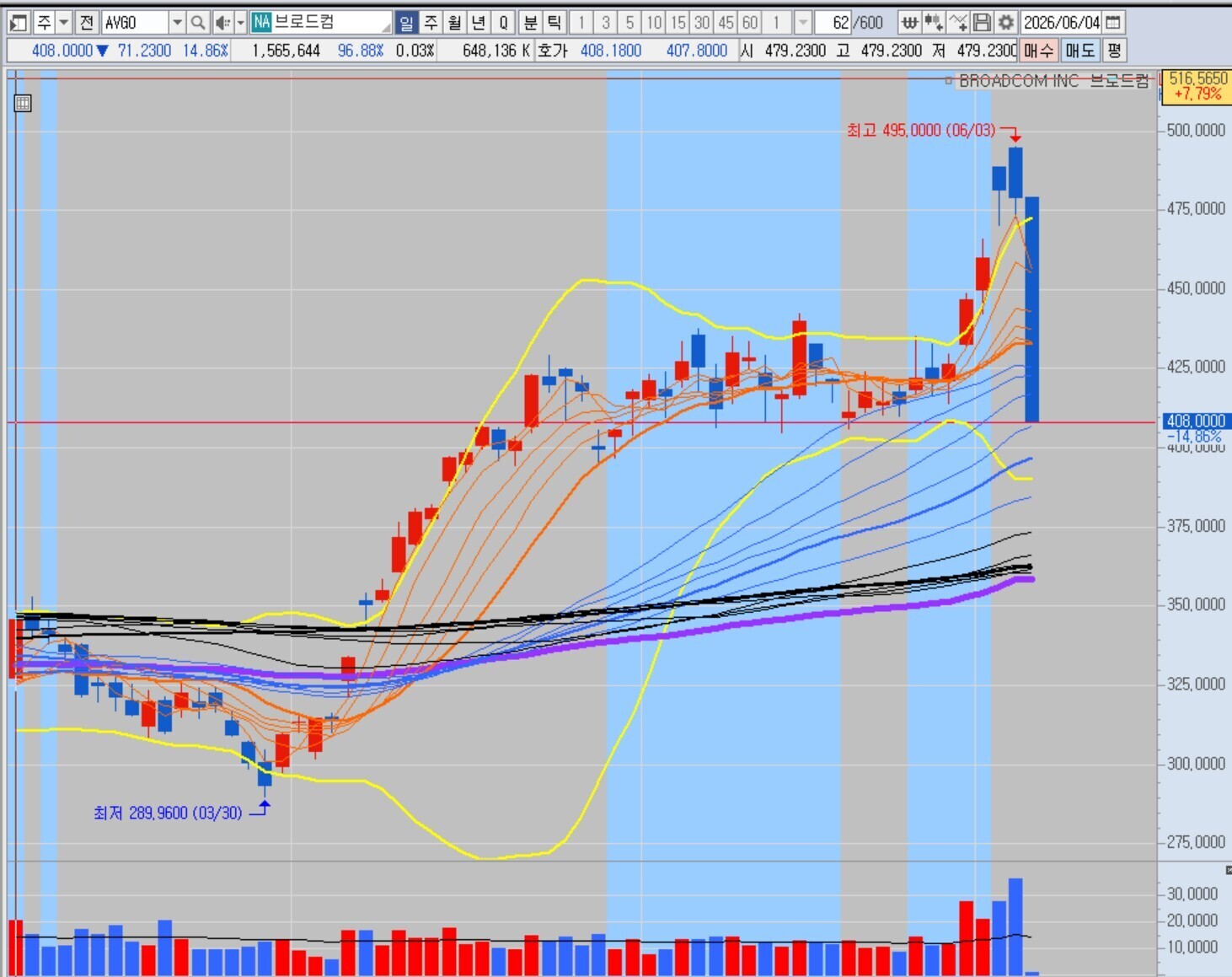This screenshot has width=1232, height=977.
Task: Open the AVGO ticker dropdown arrow
Action: [x=177, y=23]
